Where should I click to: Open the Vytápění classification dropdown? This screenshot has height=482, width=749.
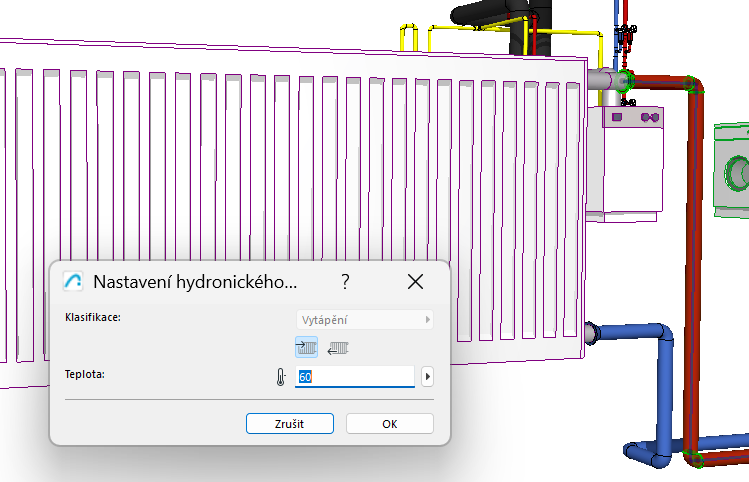(365, 320)
